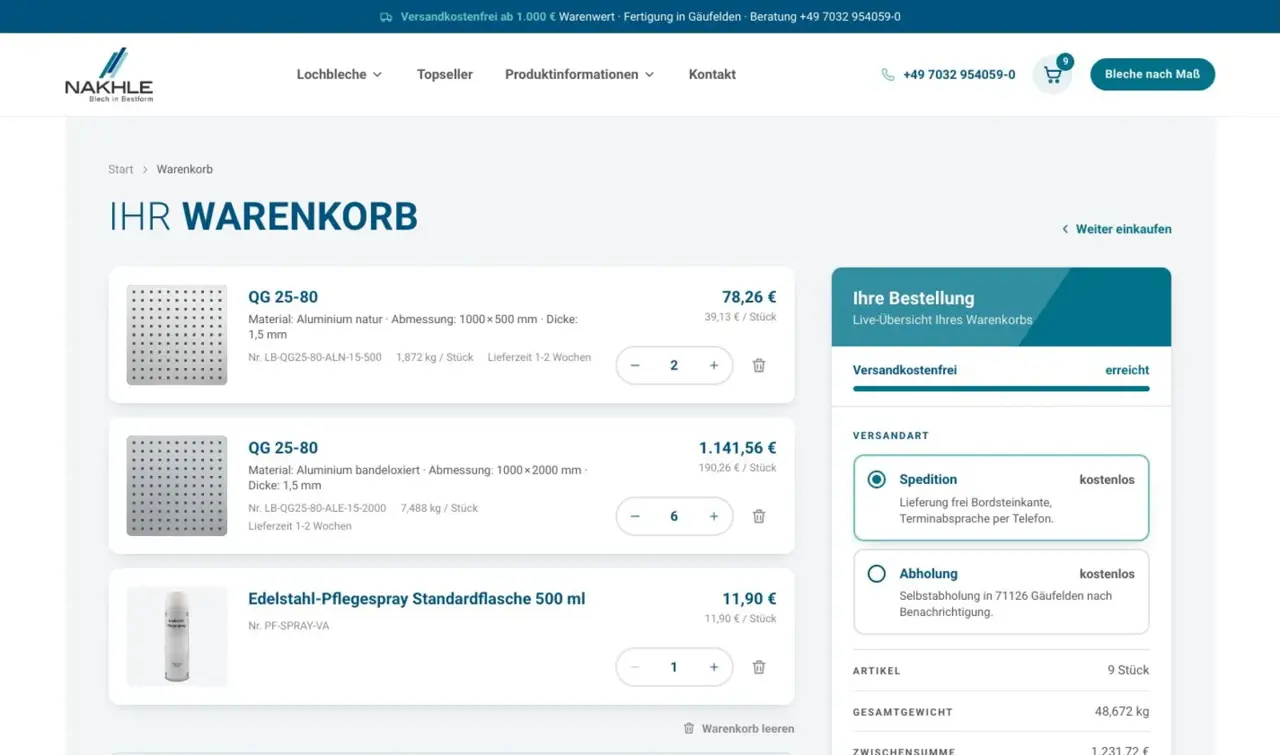
Task: Decrease quantity of Aluminium natur QG 25-80
Action: 635,366
